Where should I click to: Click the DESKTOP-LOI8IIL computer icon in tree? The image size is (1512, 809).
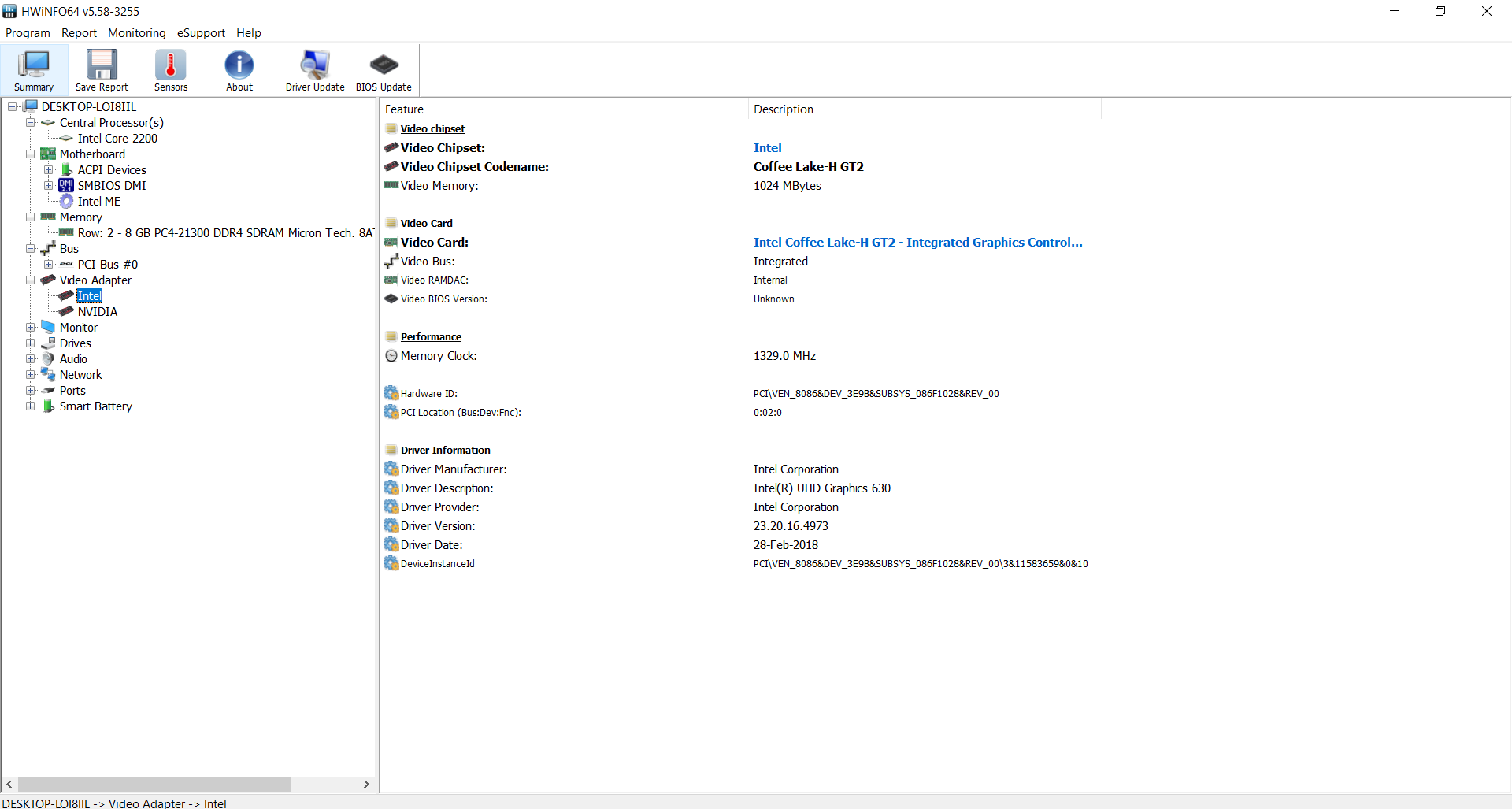pyautogui.click(x=31, y=106)
